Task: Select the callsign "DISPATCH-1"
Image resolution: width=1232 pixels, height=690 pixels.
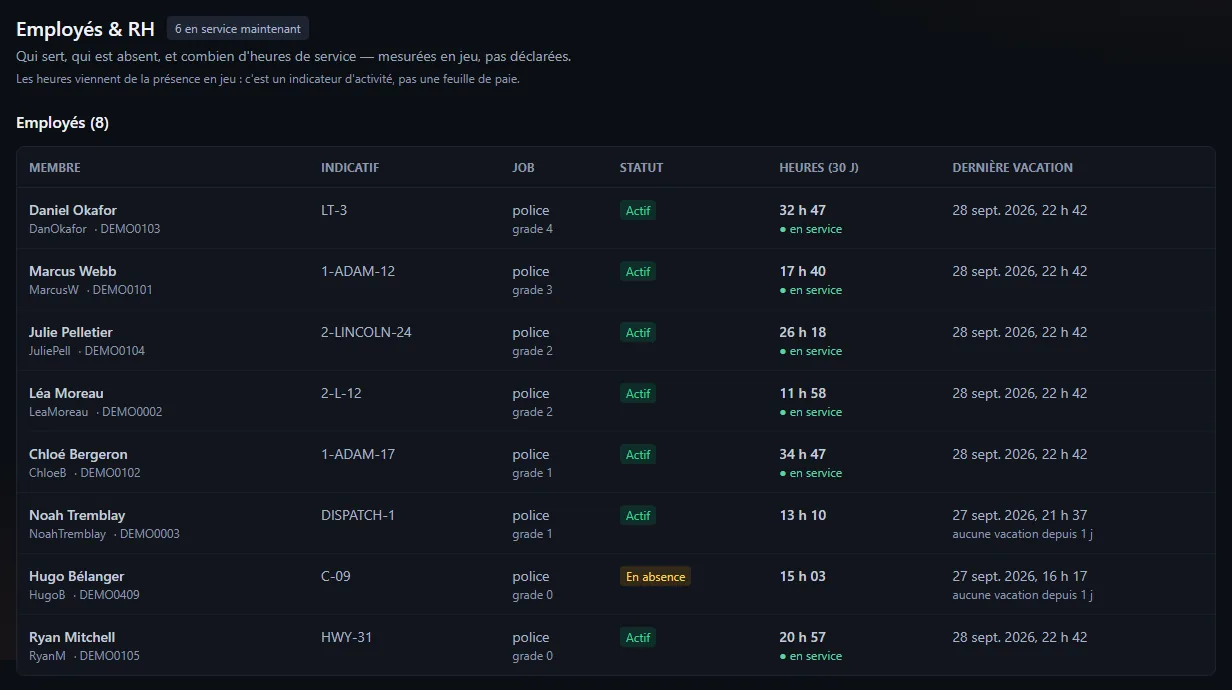Action: click(358, 515)
